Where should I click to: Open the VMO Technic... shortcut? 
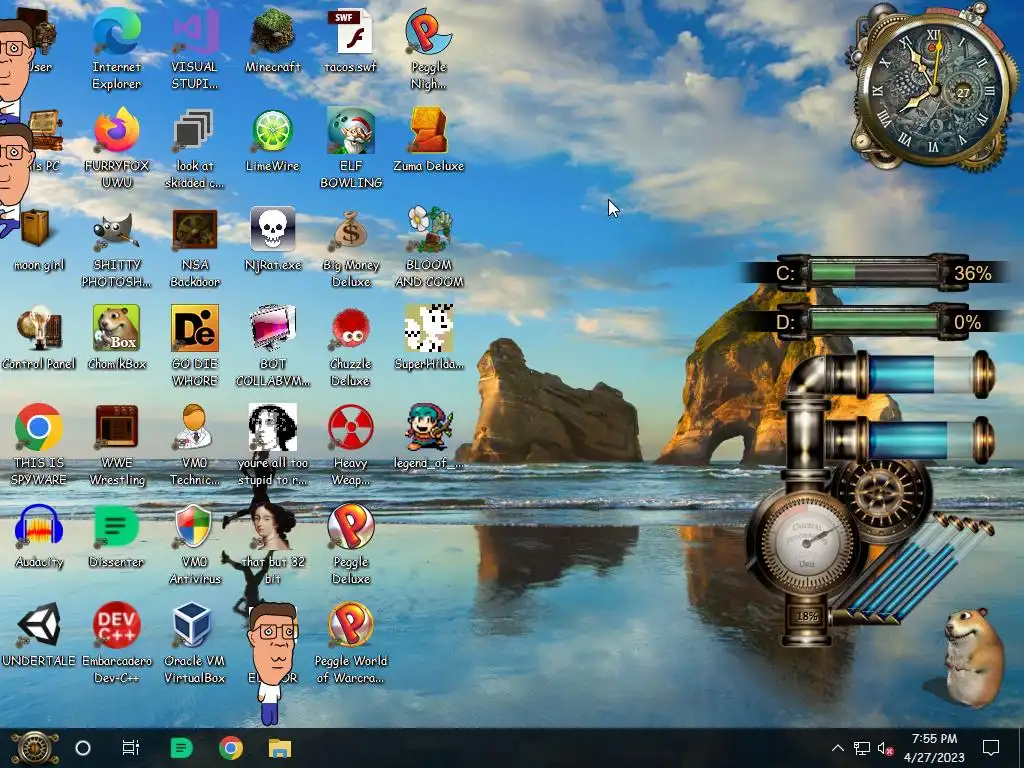(195, 428)
